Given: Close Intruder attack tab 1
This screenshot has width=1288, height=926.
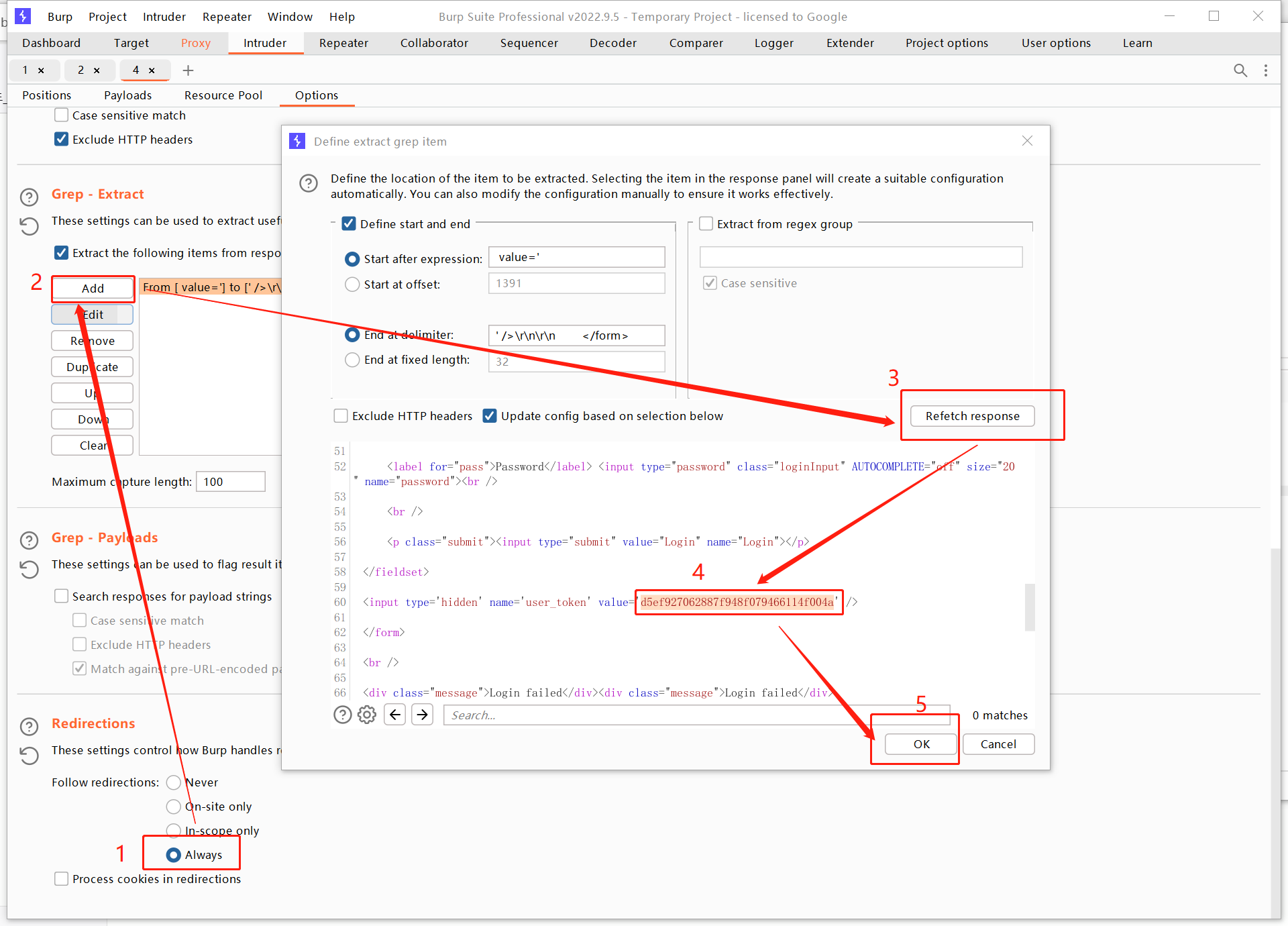Looking at the screenshot, I should (41, 70).
